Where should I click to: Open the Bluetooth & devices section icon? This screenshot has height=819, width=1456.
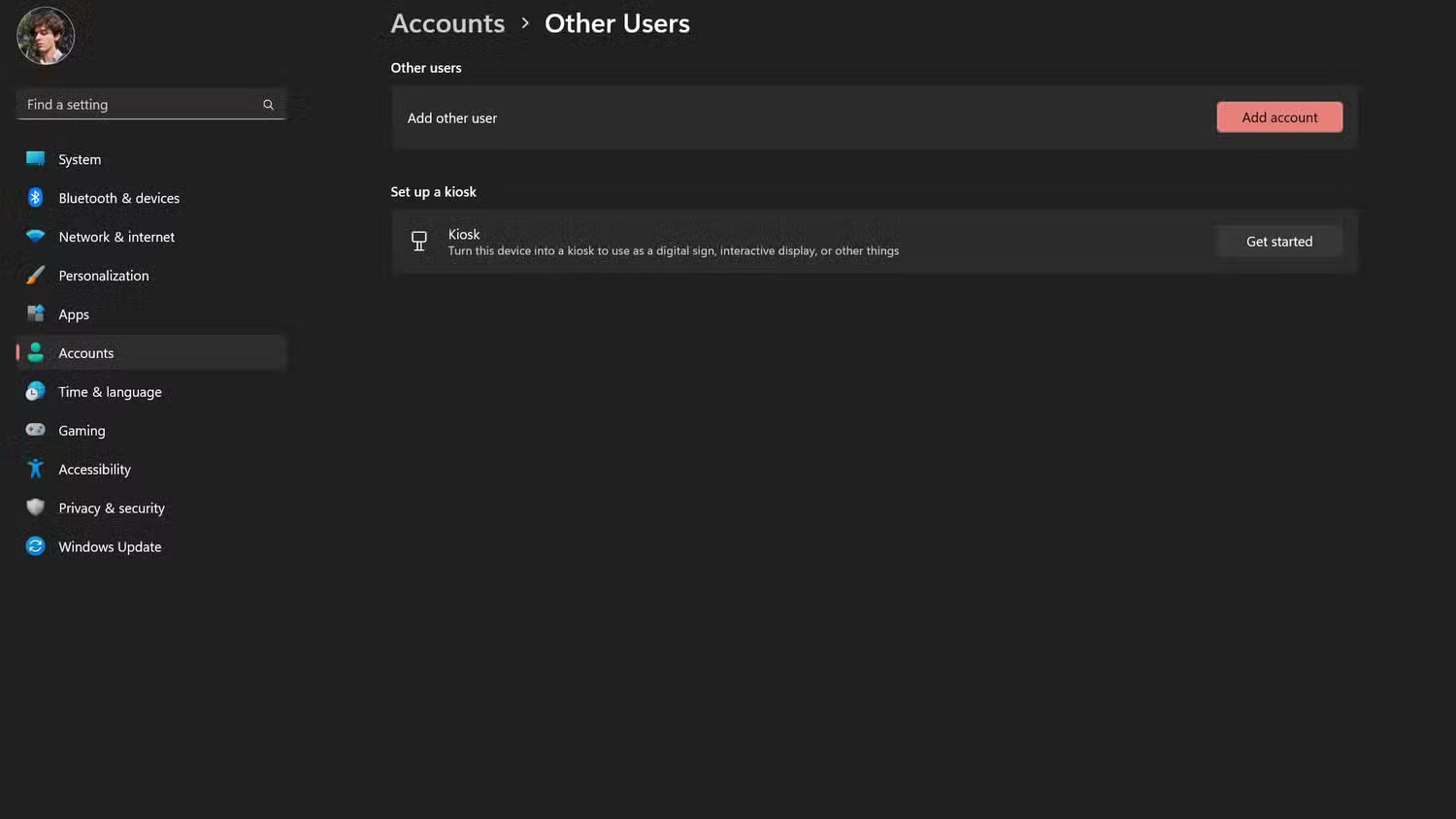(35, 197)
